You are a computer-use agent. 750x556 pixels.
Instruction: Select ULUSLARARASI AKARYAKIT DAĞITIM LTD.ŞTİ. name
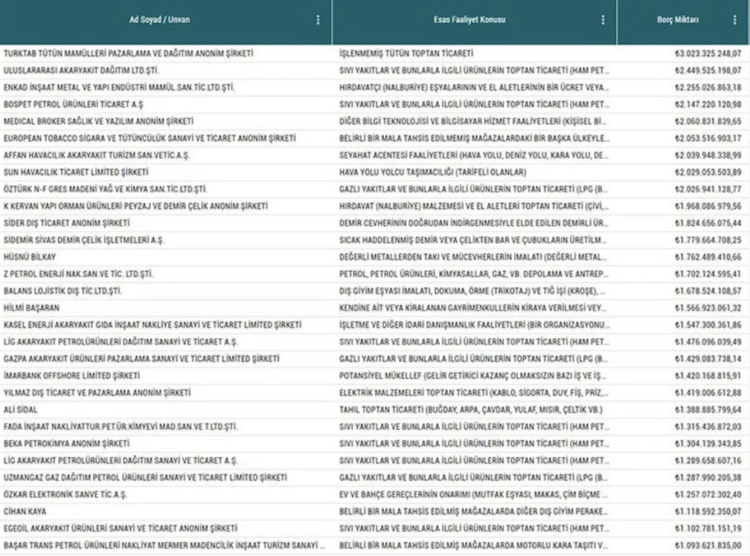click(81, 71)
